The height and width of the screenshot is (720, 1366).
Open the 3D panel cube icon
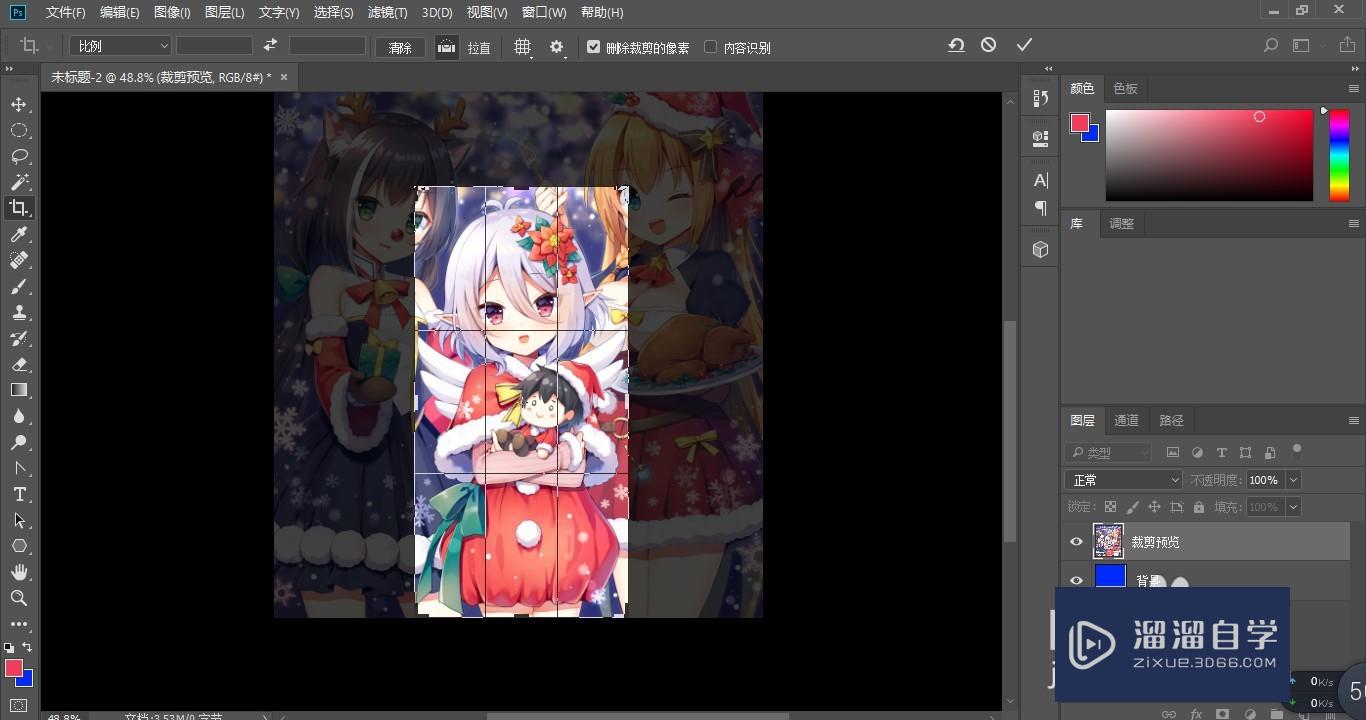pos(1041,250)
